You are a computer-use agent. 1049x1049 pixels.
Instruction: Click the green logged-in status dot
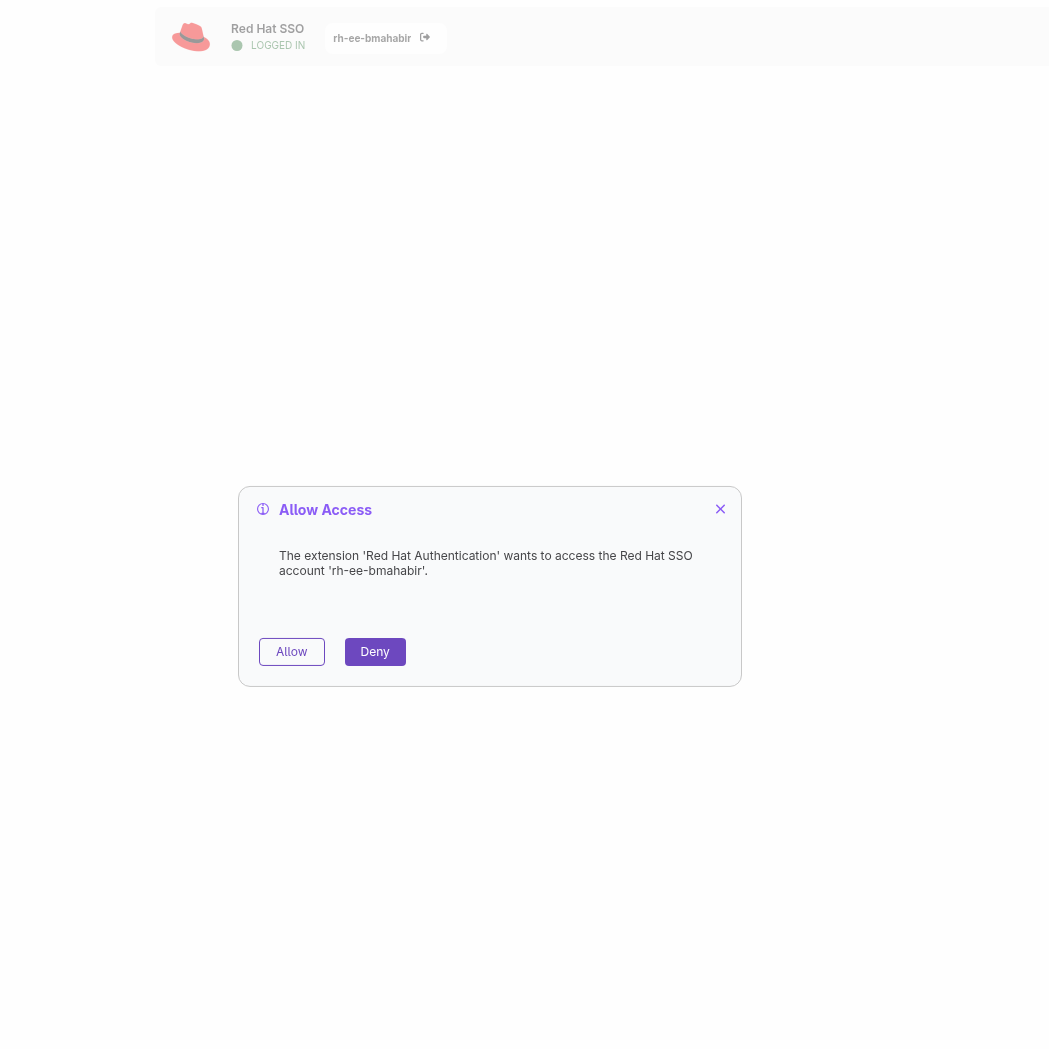237,45
